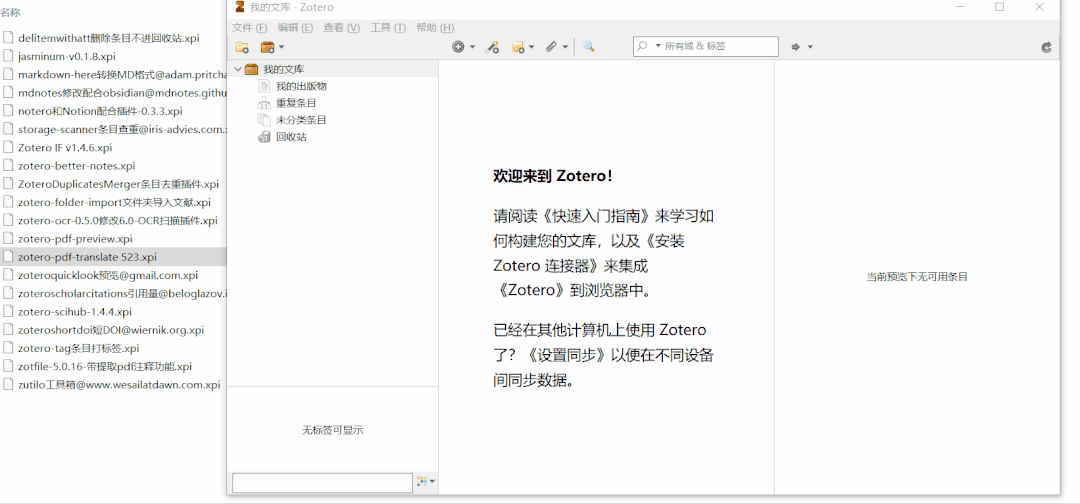Select zotero-pdf-preview.xpi in file explorer
1080x504 pixels.
(x=75, y=239)
